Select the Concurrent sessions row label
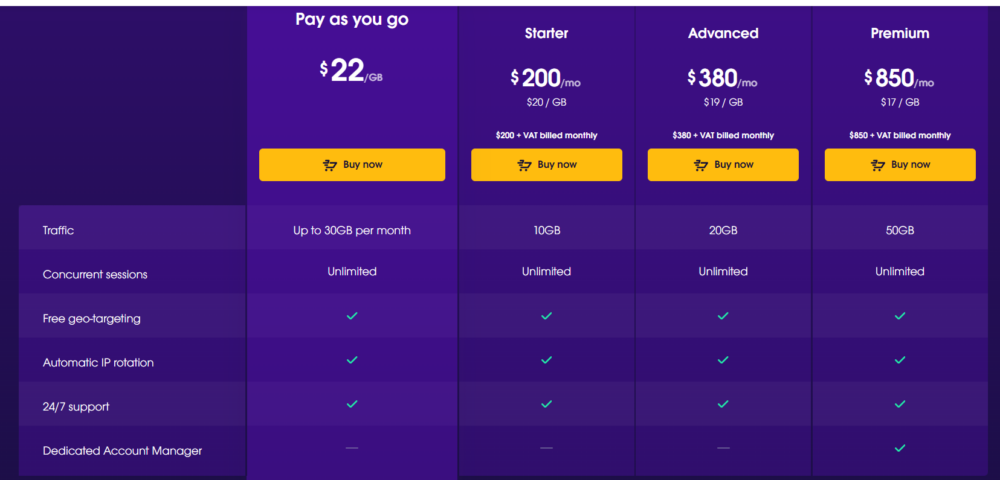 [95, 275]
